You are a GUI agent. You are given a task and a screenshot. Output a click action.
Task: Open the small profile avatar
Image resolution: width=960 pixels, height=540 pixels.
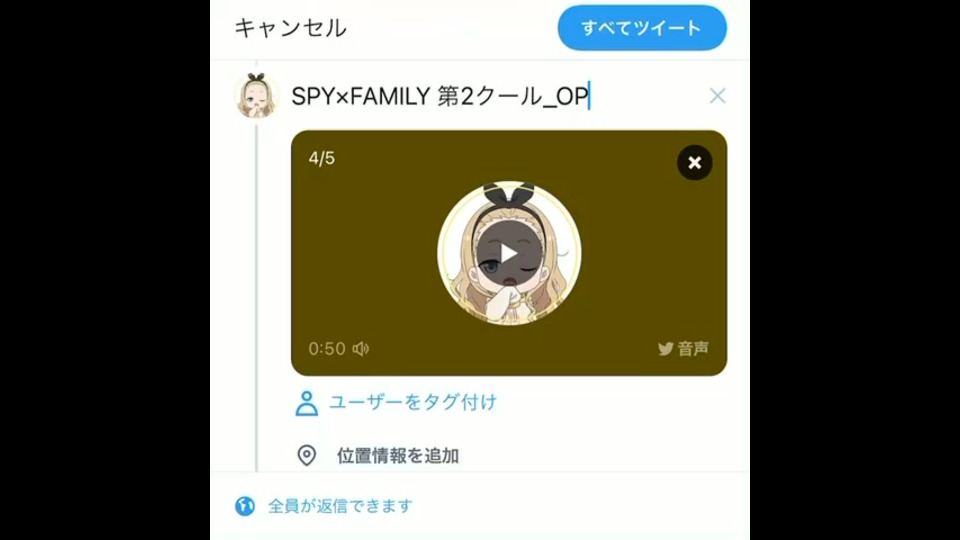[x=257, y=96]
